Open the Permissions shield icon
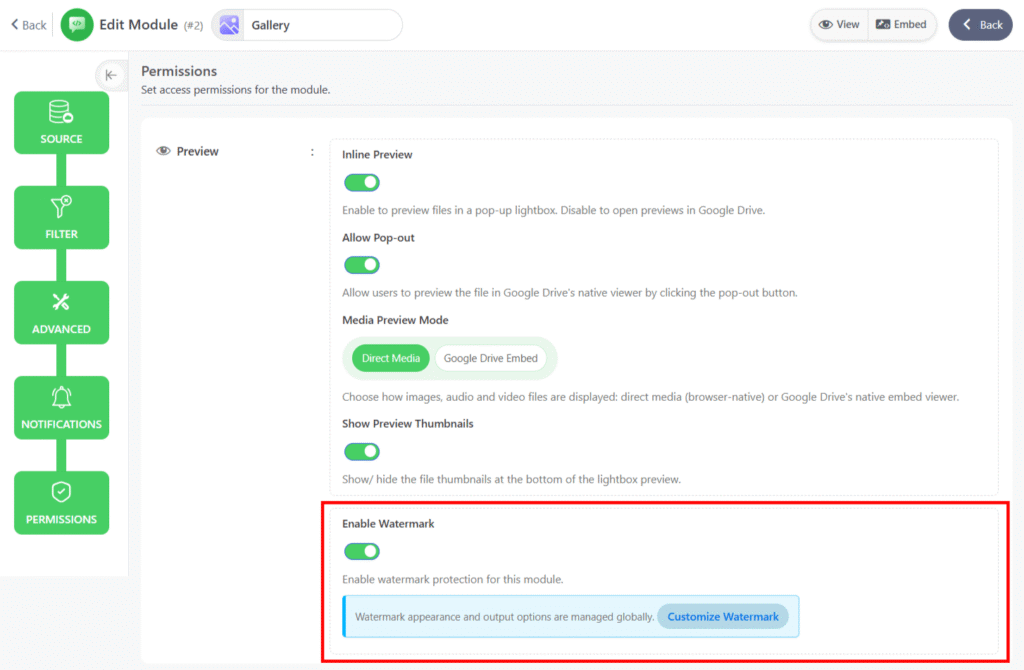 (x=61, y=492)
